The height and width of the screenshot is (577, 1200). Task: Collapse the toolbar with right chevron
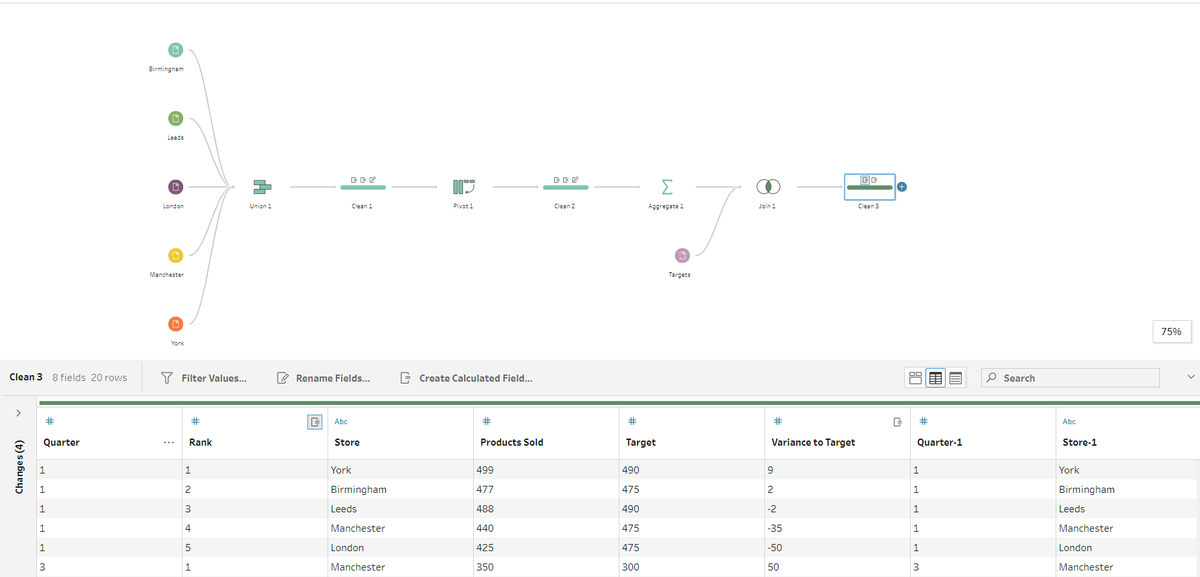pos(1189,377)
